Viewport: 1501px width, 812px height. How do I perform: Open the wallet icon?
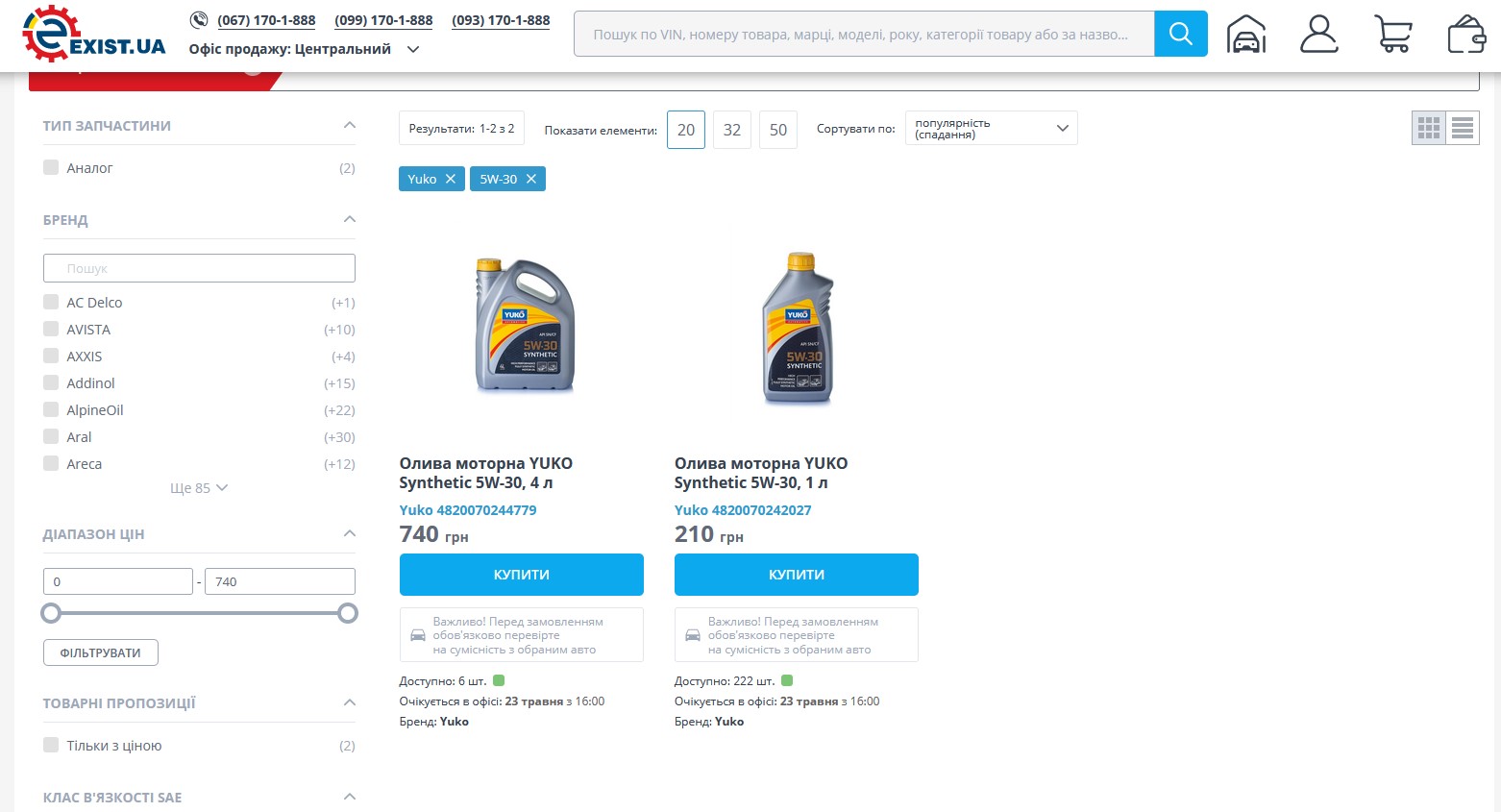point(1466,35)
